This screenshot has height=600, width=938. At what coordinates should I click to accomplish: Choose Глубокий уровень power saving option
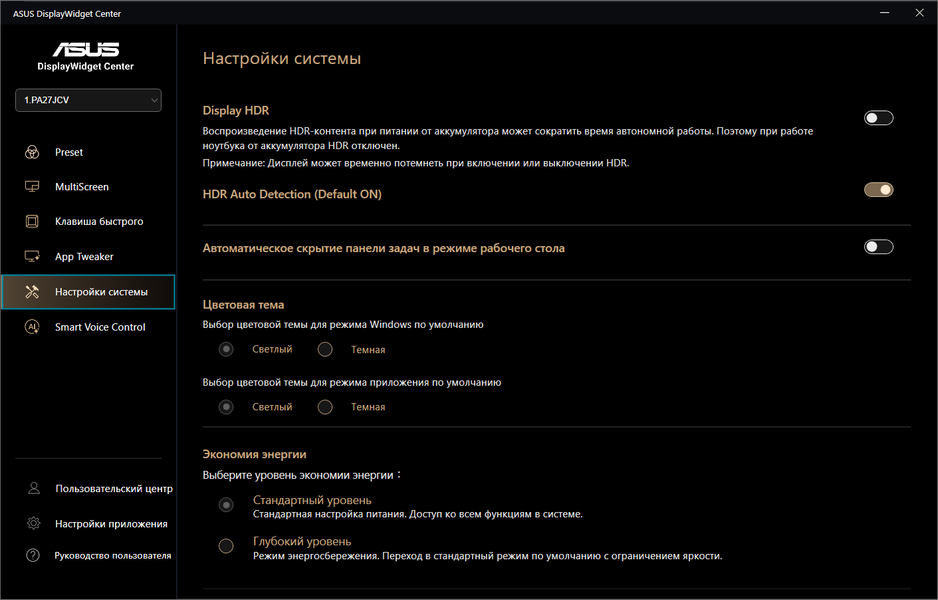(x=227, y=546)
